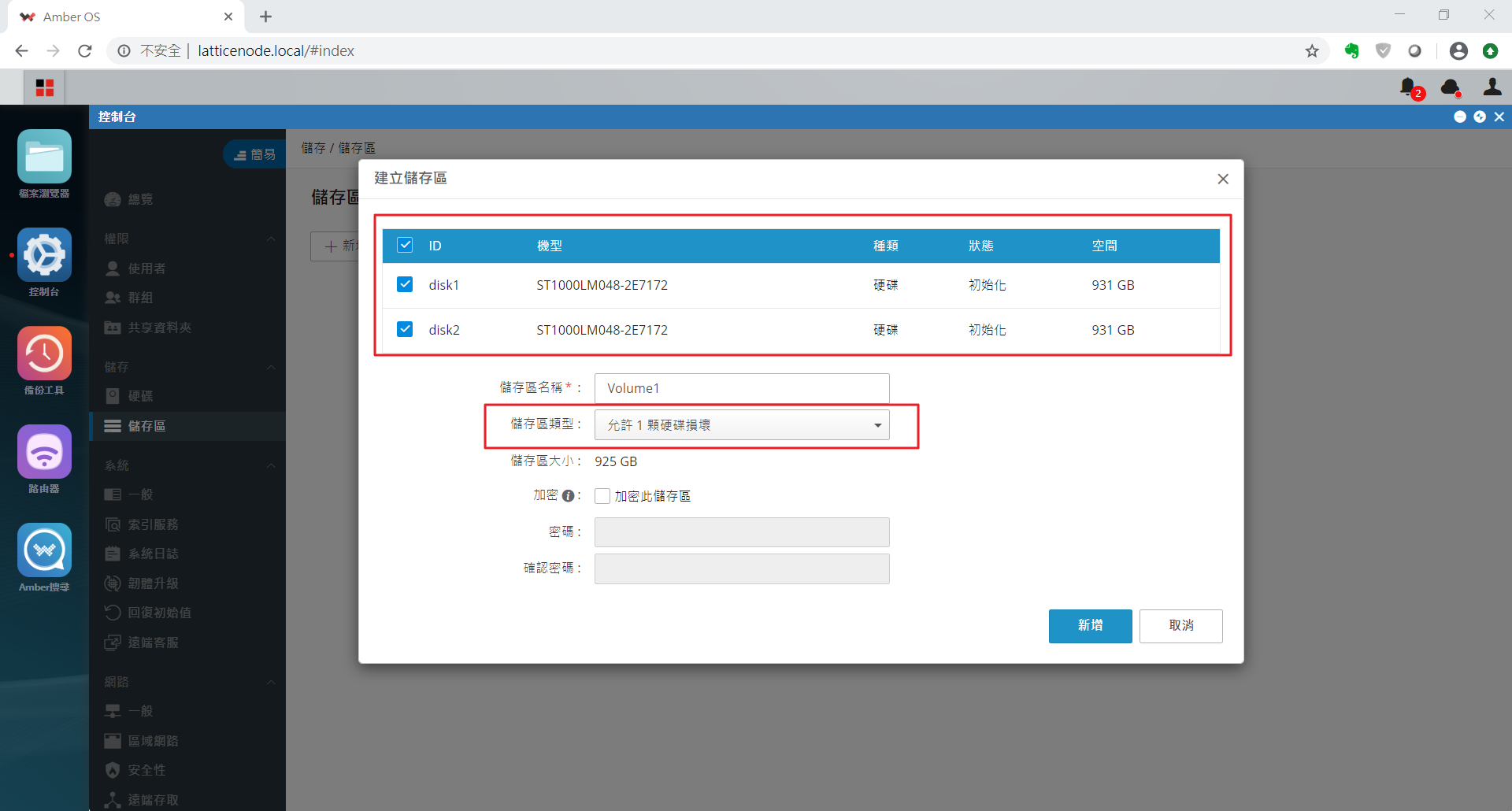Click the 密碼 input field
Viewport: 1512px width, 811px height.
coord(742,532)
